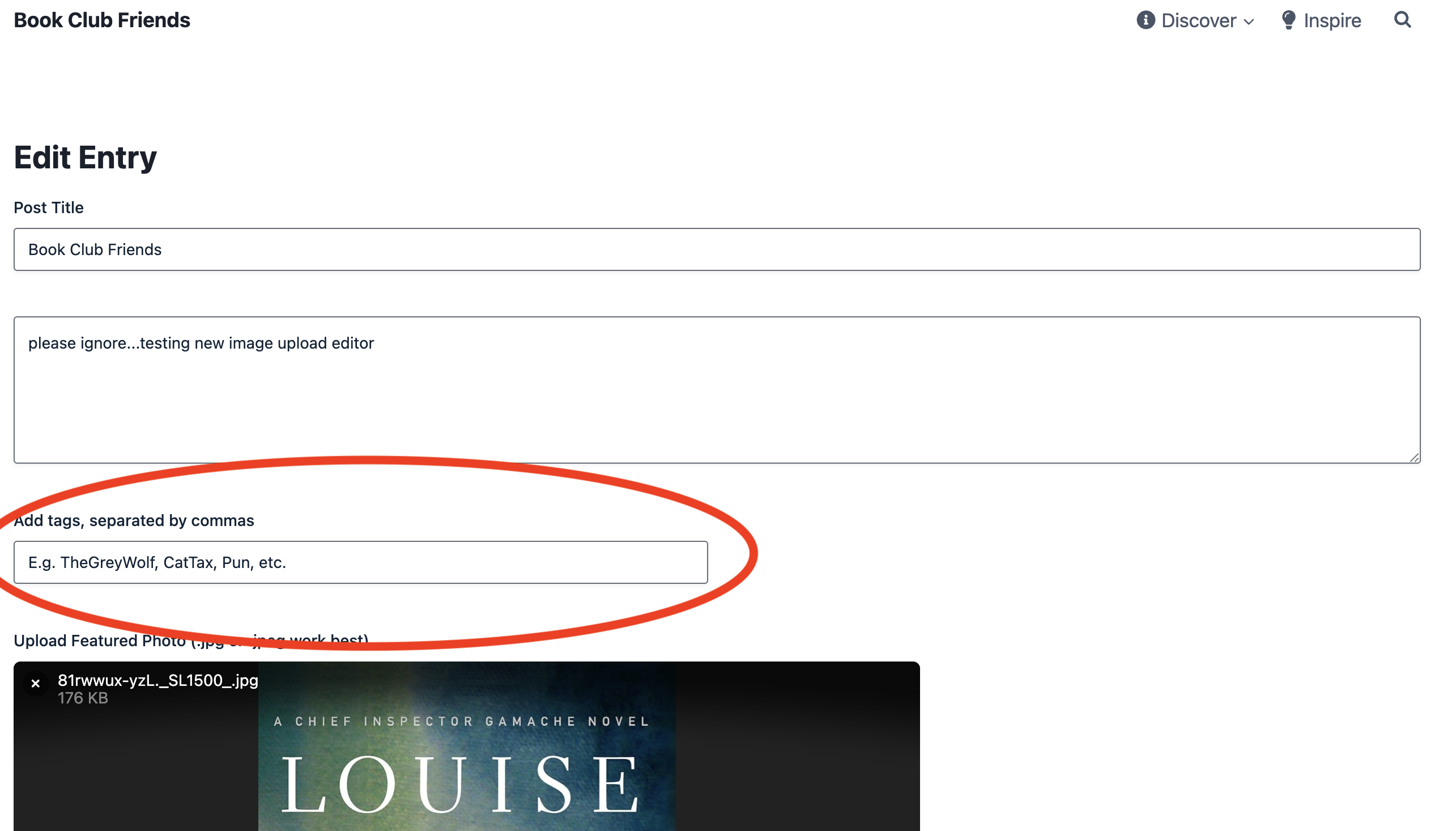Open the Discover menu item
Viewport: 1456px width, 831px height.
[1195, 20]
